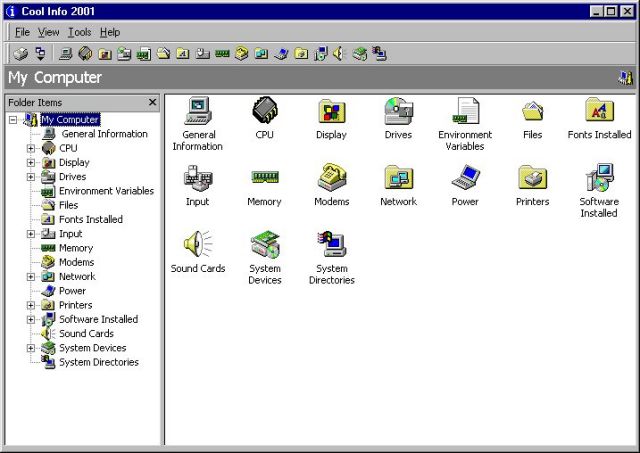The image size is (640, 453).
Task: Click the Printers toolbar icon
Action: point(301,53)
